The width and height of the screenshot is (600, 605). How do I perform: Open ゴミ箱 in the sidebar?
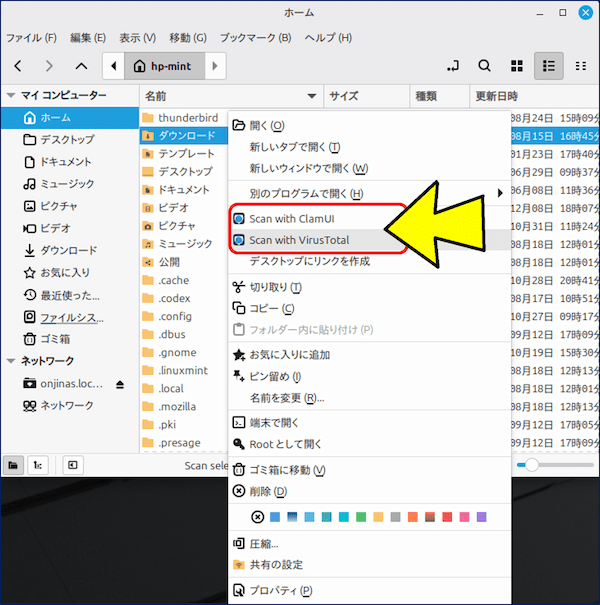point(69,339)
